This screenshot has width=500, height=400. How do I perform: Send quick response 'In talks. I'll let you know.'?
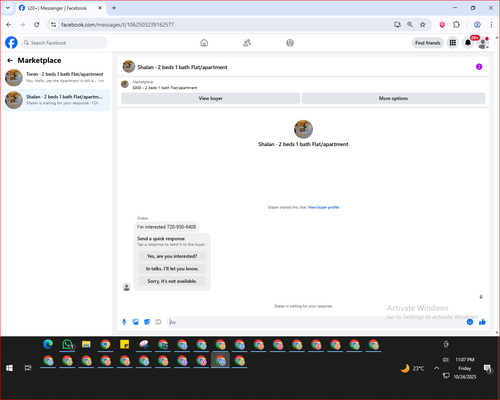(172, 269)
